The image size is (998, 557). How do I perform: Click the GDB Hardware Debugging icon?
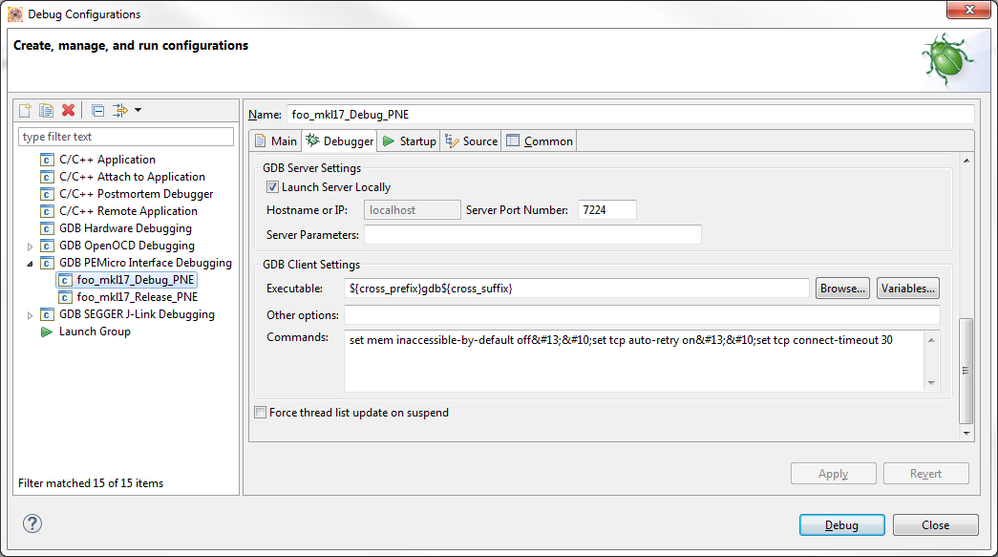click(46, 229)
